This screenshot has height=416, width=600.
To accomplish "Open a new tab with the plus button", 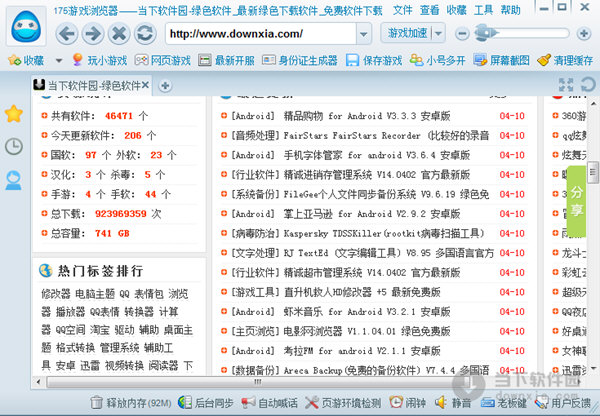I will 165,86.
